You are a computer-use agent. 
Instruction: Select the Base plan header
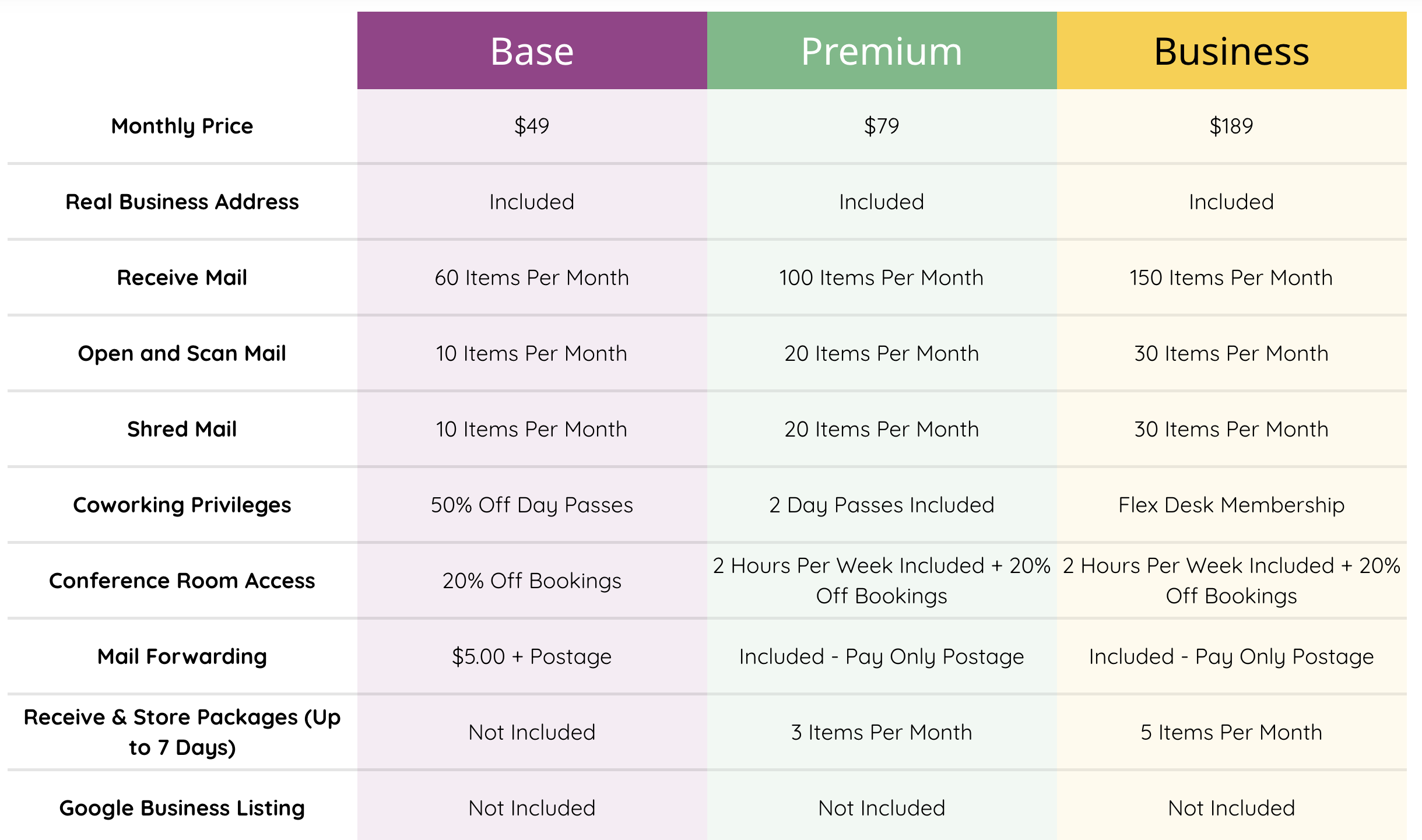(x=532, y=51)
